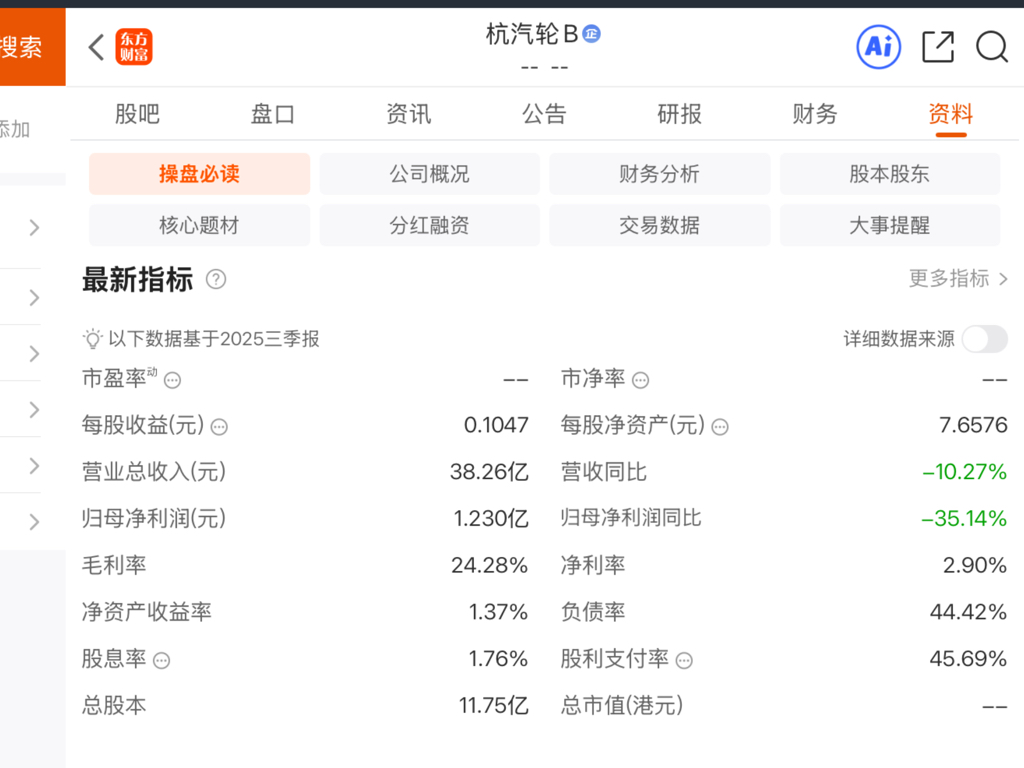1024x768 pixels.
Task: Tap the info icon beside 股利支付率
Action: coord(684,660)
